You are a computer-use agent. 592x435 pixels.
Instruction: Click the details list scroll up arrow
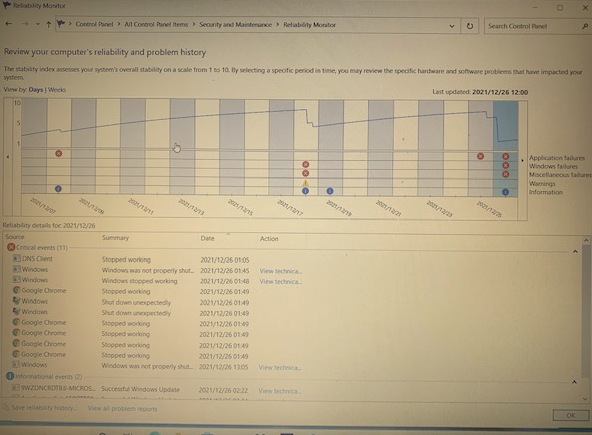coord(586,240)
